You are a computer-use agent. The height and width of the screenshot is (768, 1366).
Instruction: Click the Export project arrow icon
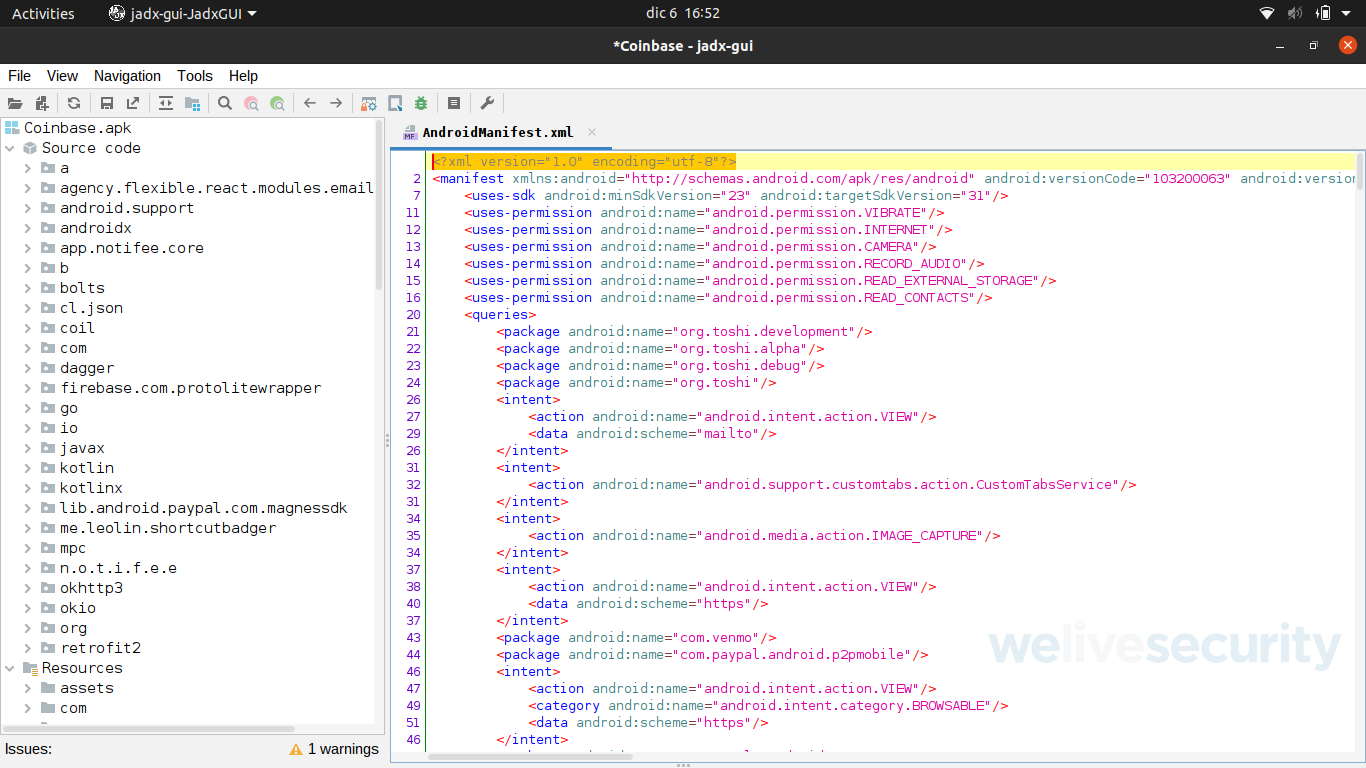(x=133, y=103)
